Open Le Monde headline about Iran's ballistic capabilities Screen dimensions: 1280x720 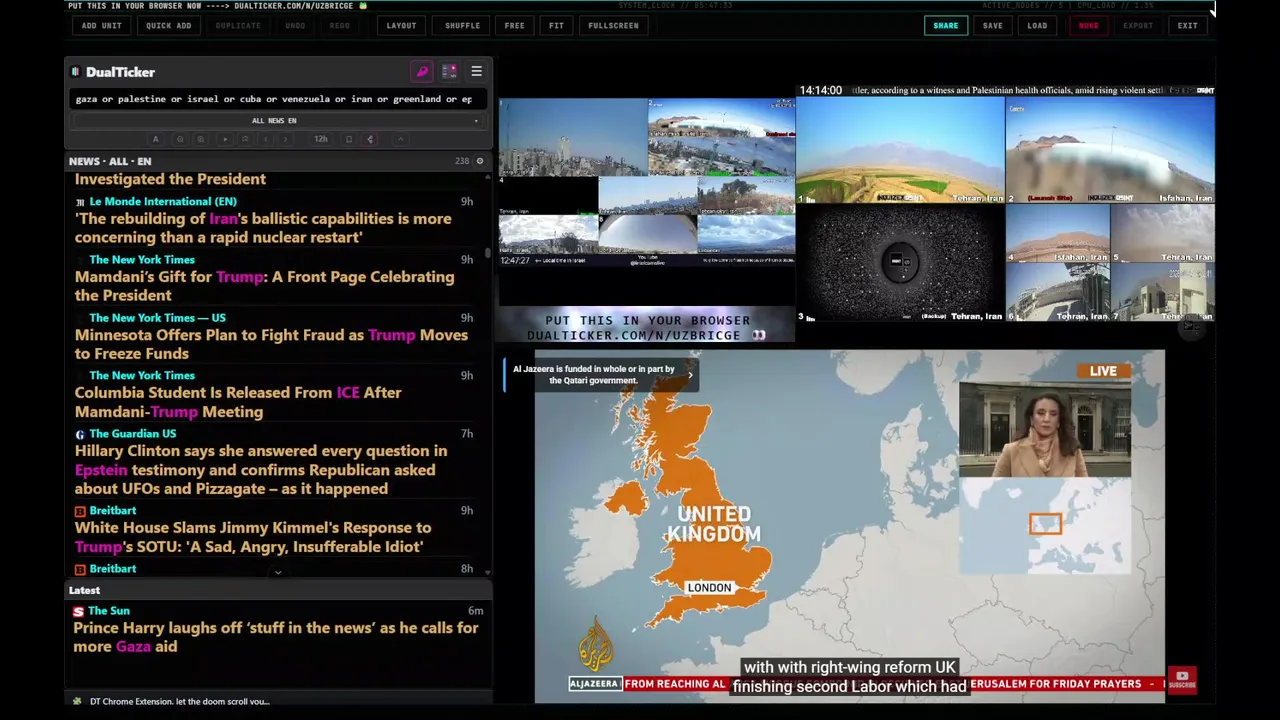click(263, 228)
